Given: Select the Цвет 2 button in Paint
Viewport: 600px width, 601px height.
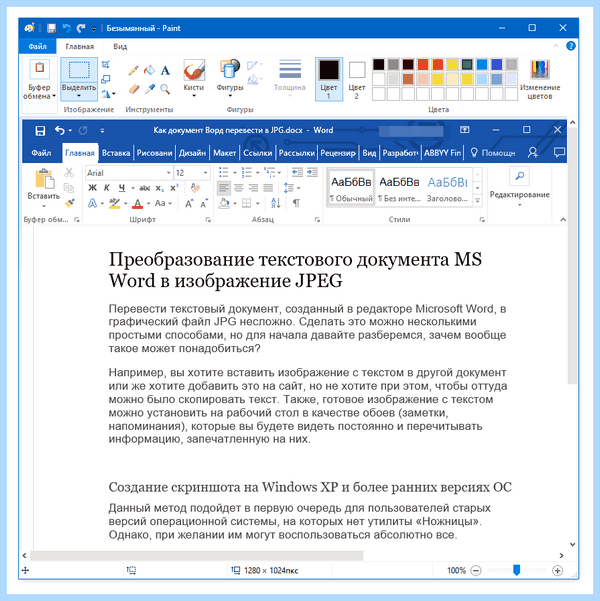Looking at the screenshot, I should pos(357,79).
